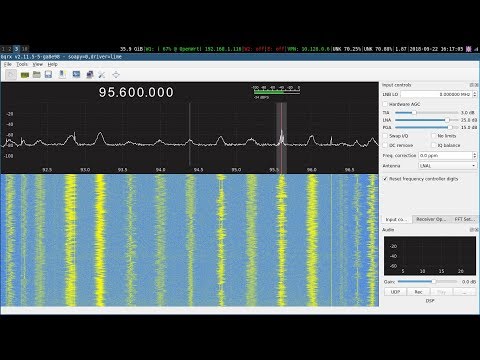The height and width of the screenshot is (360, 480).
Task: Open the I/Q recorder tool icon
Action: 62,74
